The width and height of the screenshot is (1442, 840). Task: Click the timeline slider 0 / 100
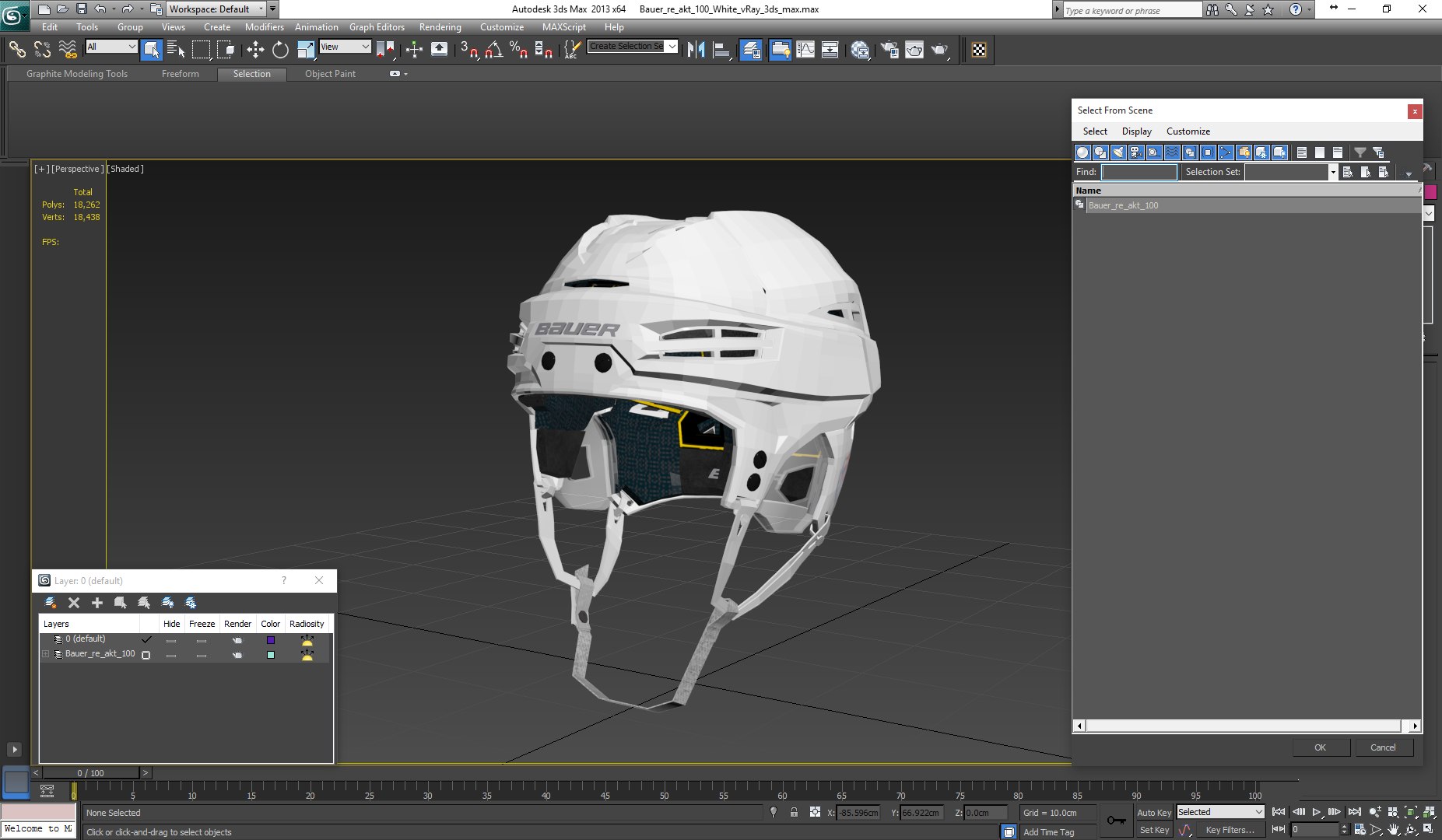(90, 773)
